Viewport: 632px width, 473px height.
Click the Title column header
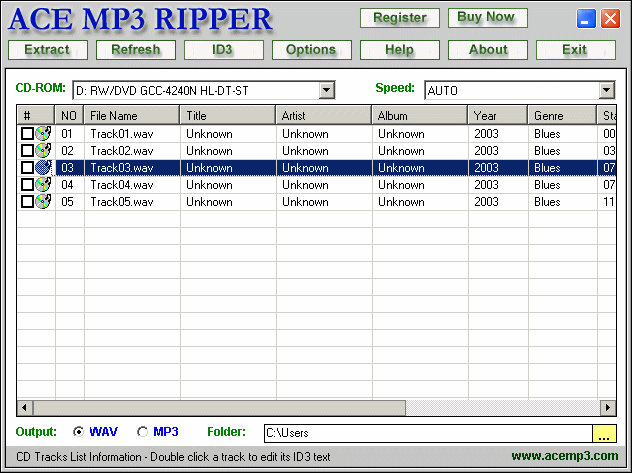point(228,116)
